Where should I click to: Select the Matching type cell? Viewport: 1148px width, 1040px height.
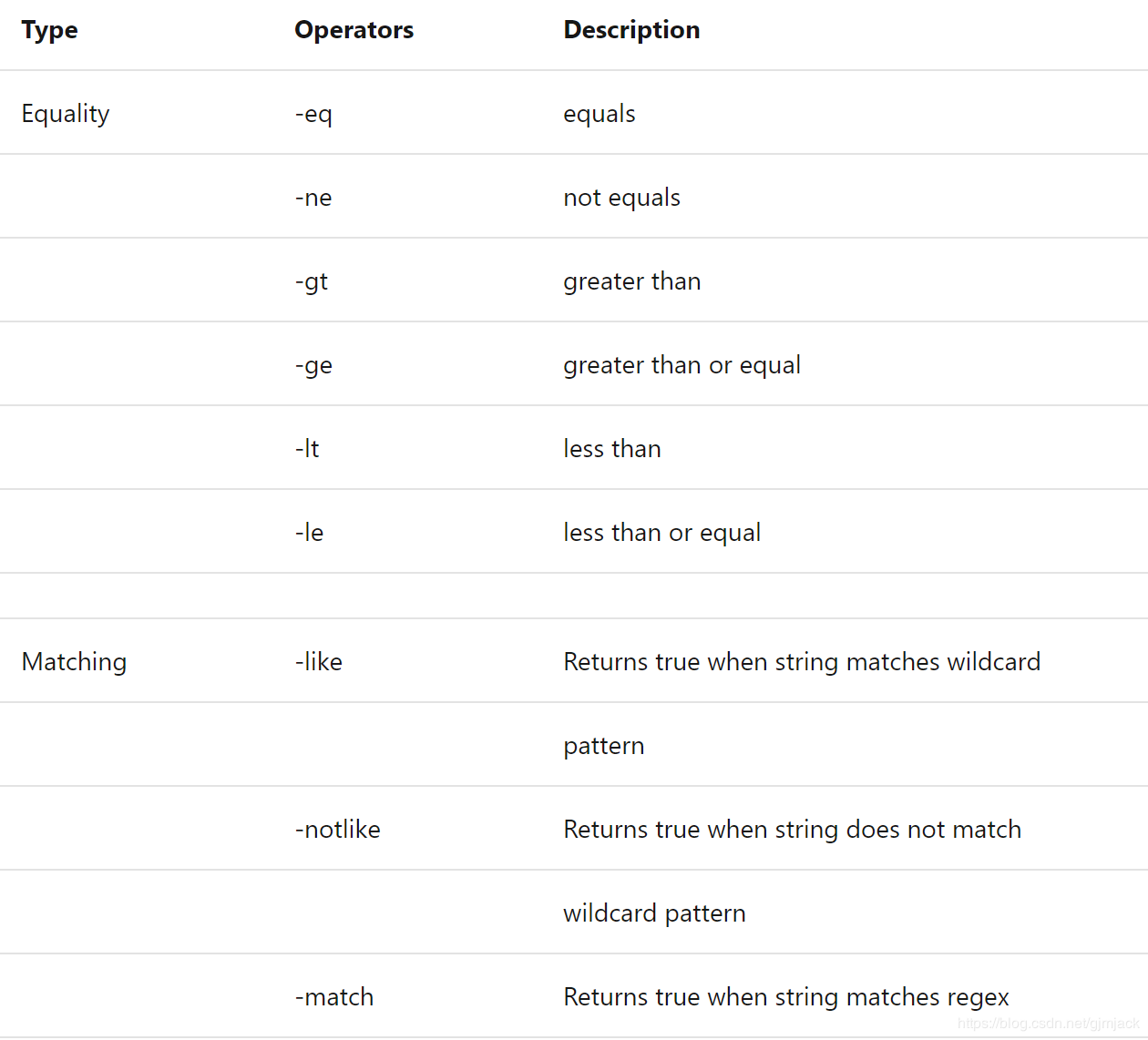74,662
